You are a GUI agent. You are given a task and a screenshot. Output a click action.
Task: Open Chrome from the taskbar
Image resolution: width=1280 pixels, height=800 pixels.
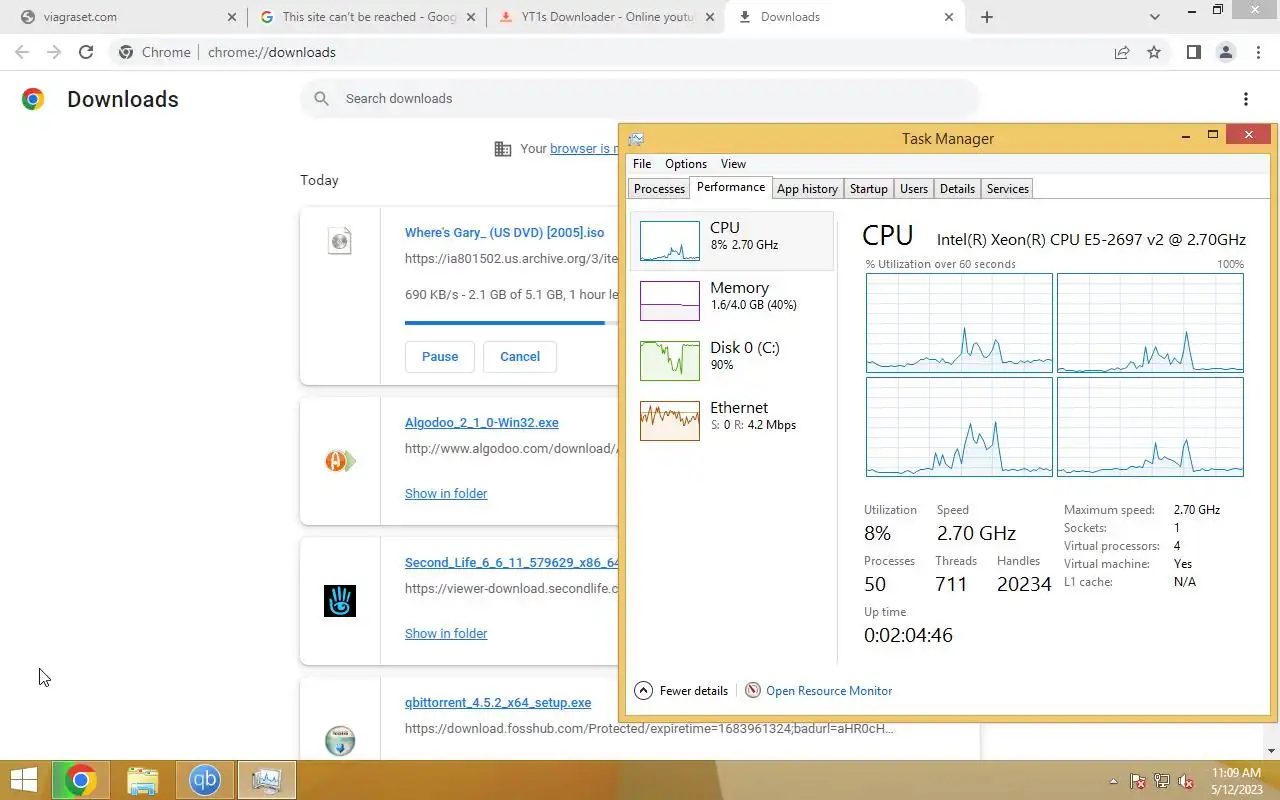[81, 780]
